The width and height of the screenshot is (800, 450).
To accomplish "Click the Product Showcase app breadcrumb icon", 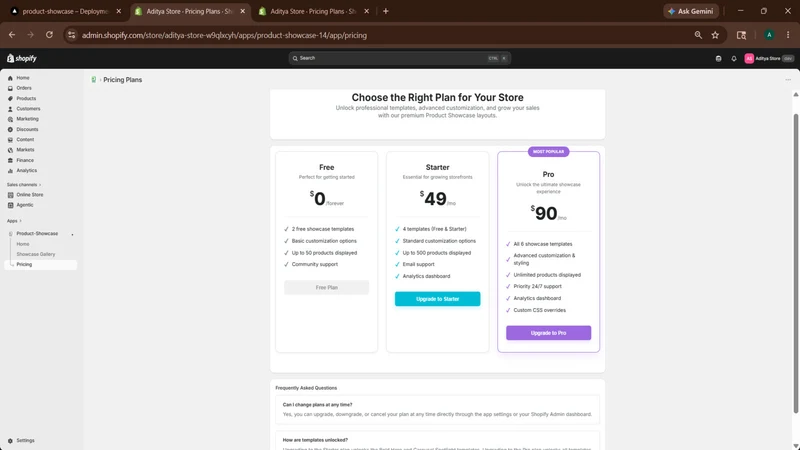I will (94, 80).
